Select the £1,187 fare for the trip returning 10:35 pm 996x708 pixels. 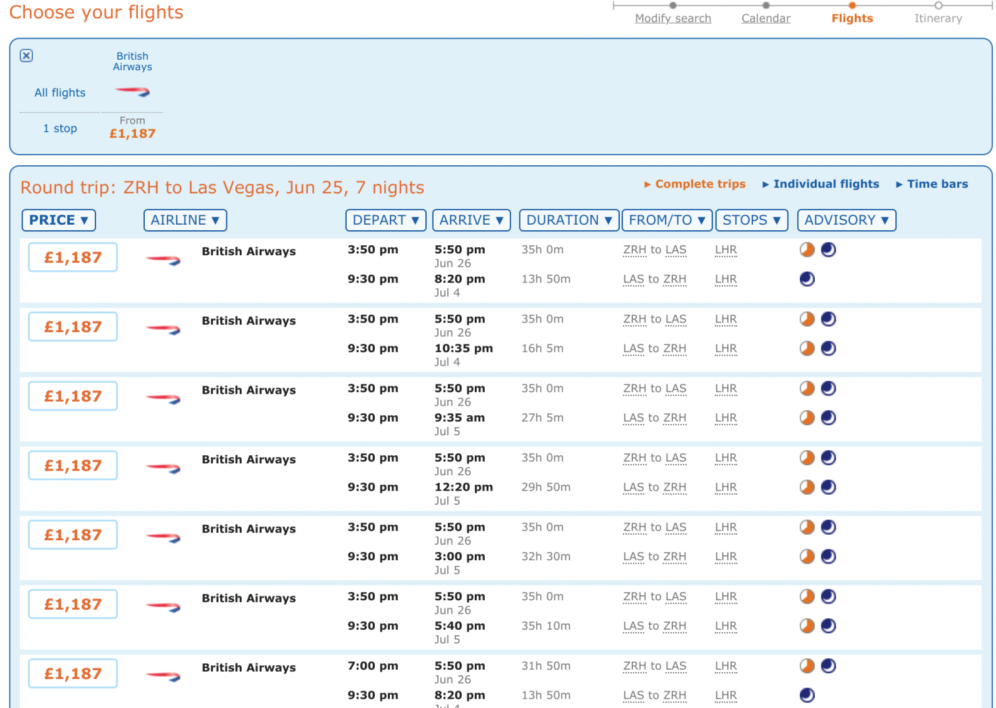[72, 326]
